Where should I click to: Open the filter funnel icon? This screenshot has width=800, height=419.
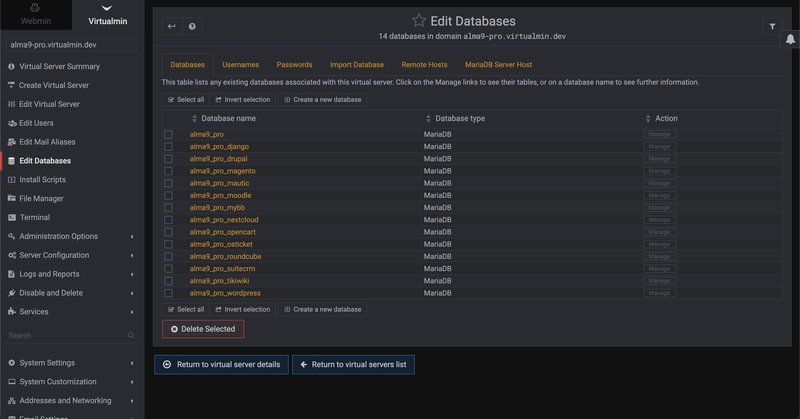click(x=772, y=27)
